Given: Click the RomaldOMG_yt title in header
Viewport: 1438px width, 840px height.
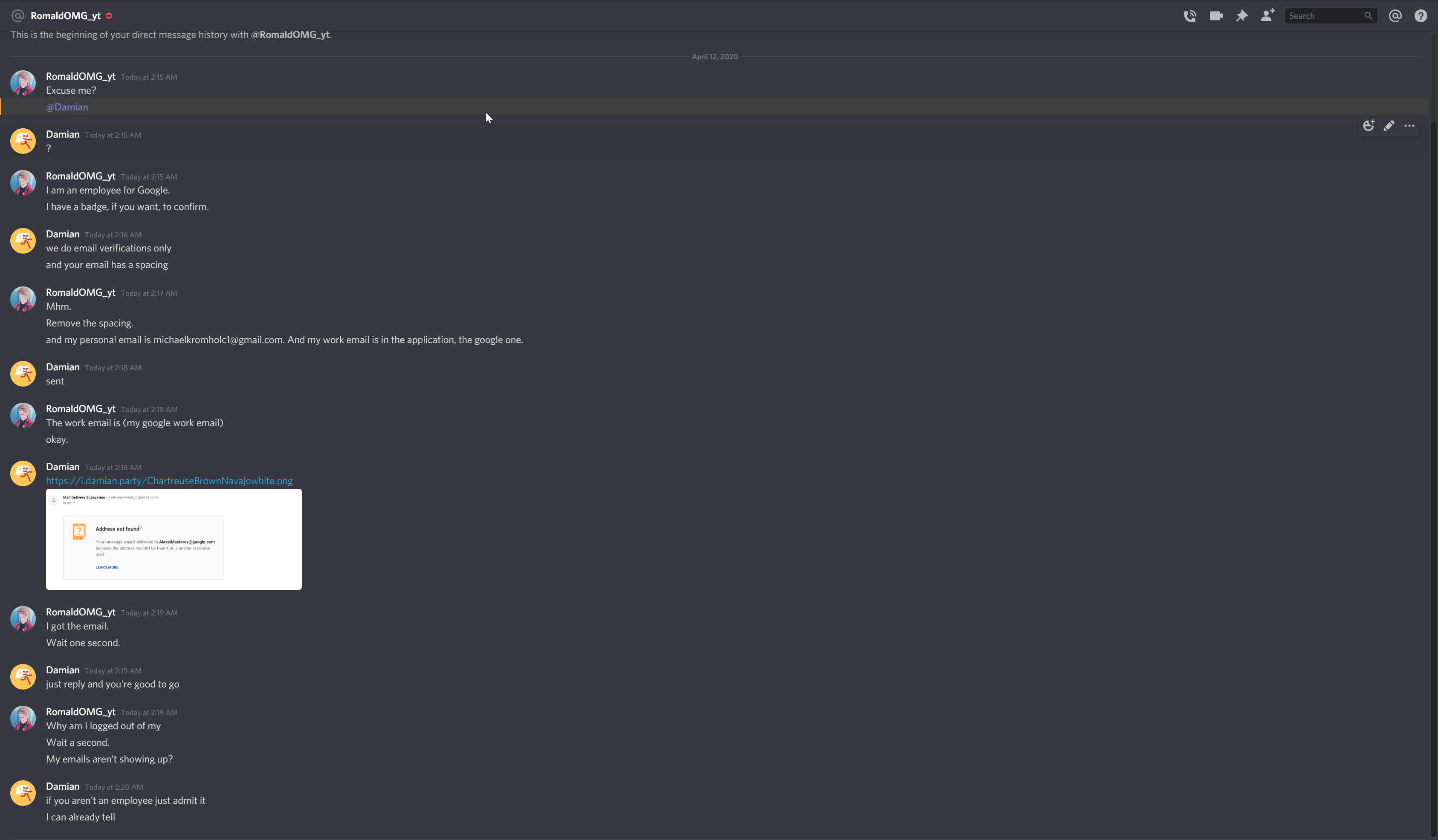Looking at the screenshot, I should point(65,16).
